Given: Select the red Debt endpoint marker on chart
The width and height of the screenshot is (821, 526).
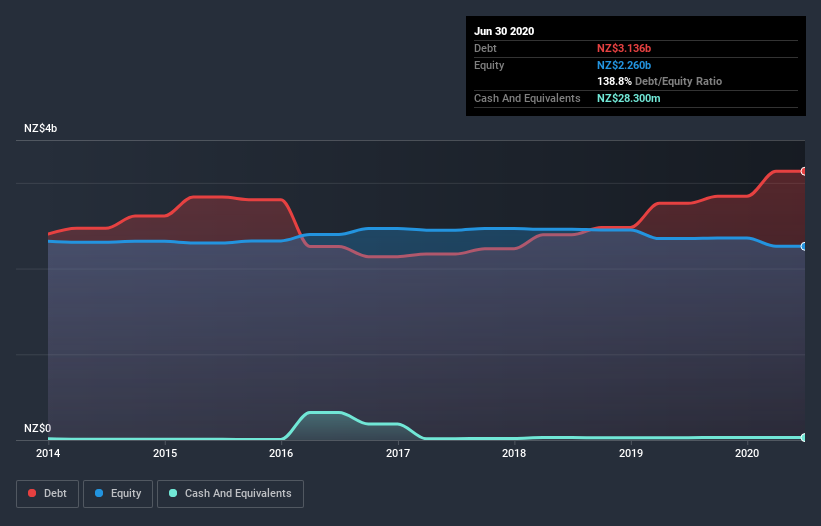Looking at the screenshot, I should (804, 171).
